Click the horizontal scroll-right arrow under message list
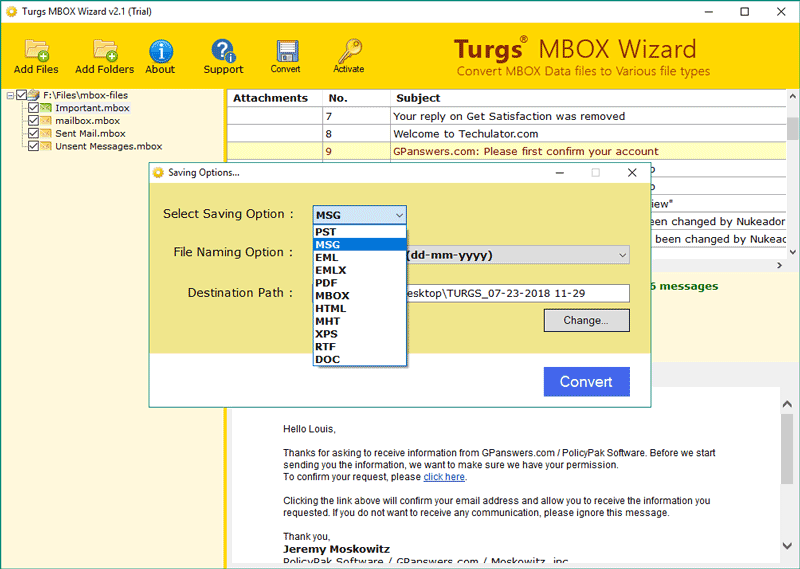Viewport: 800px width, 569px height. click(780, 265)
